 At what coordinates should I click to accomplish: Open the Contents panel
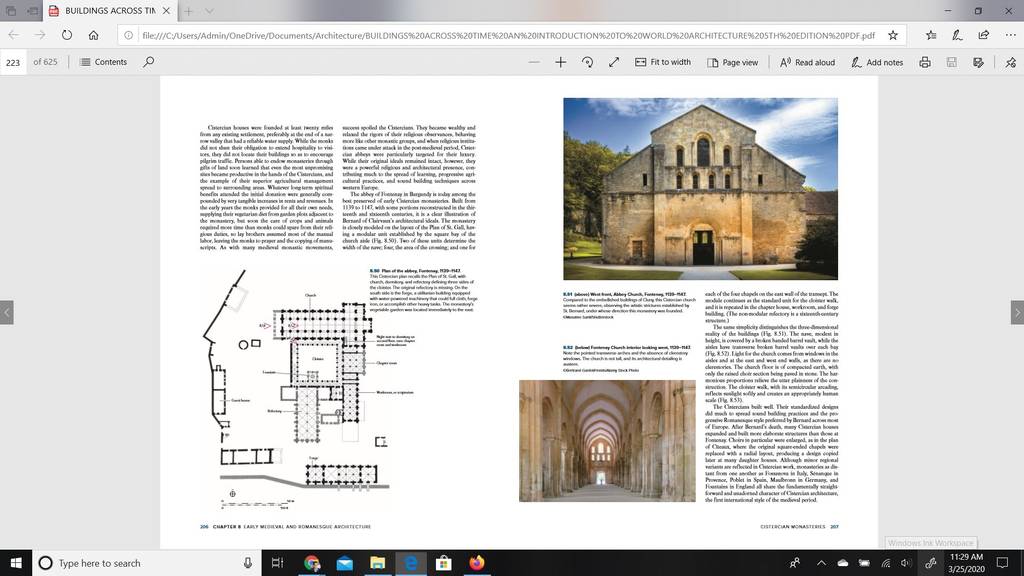pos(103,62)
